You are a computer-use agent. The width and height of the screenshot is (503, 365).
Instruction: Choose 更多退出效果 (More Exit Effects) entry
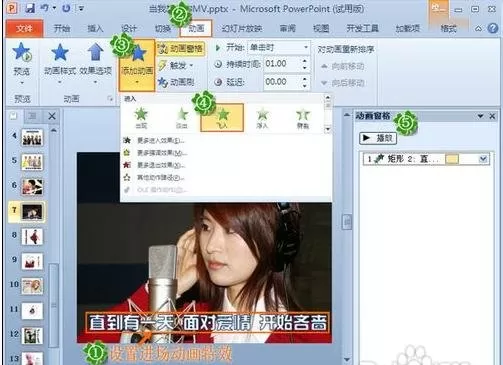pyautogui.click(x=154, y=165)
